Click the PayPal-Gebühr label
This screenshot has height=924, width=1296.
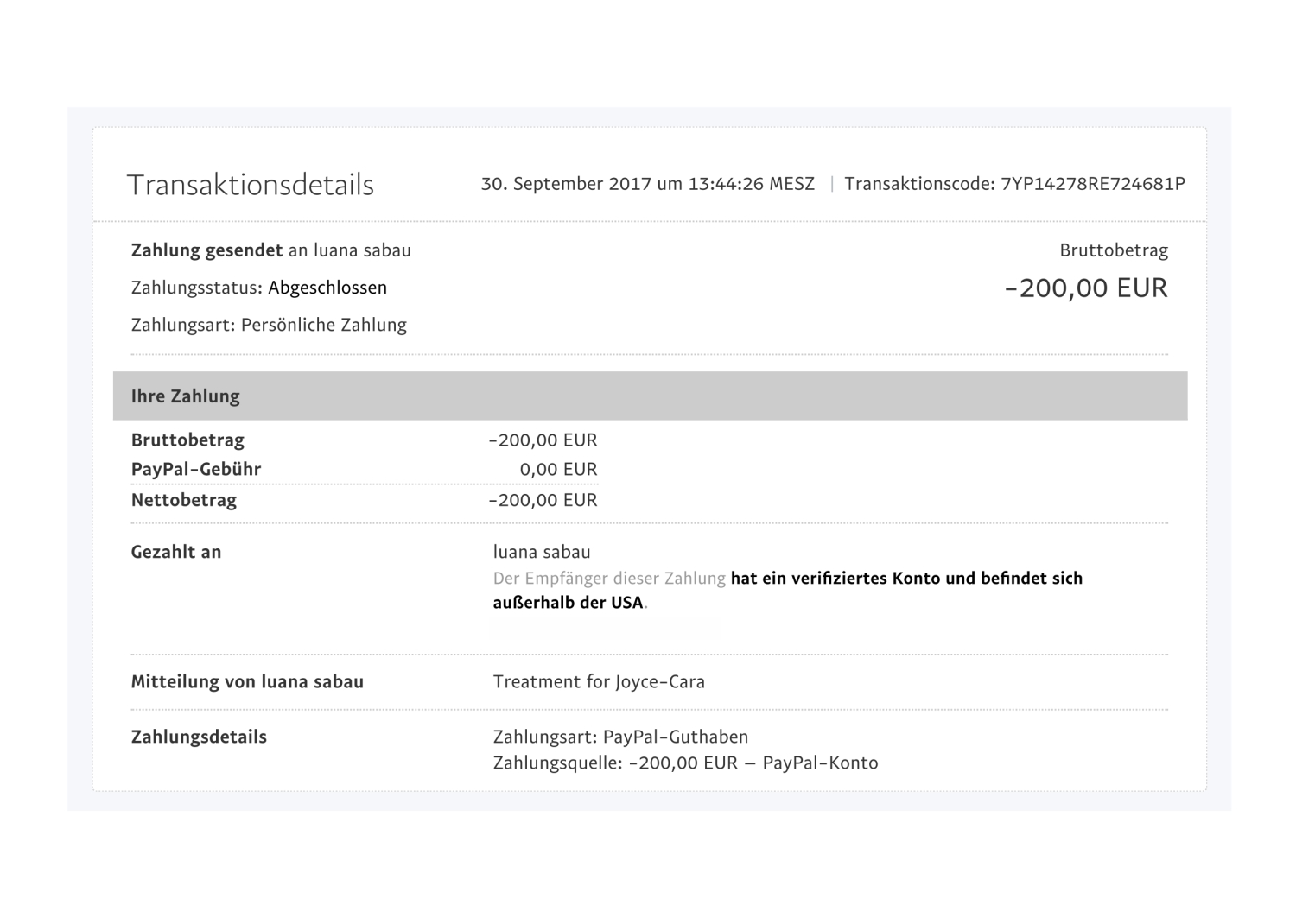196,469
